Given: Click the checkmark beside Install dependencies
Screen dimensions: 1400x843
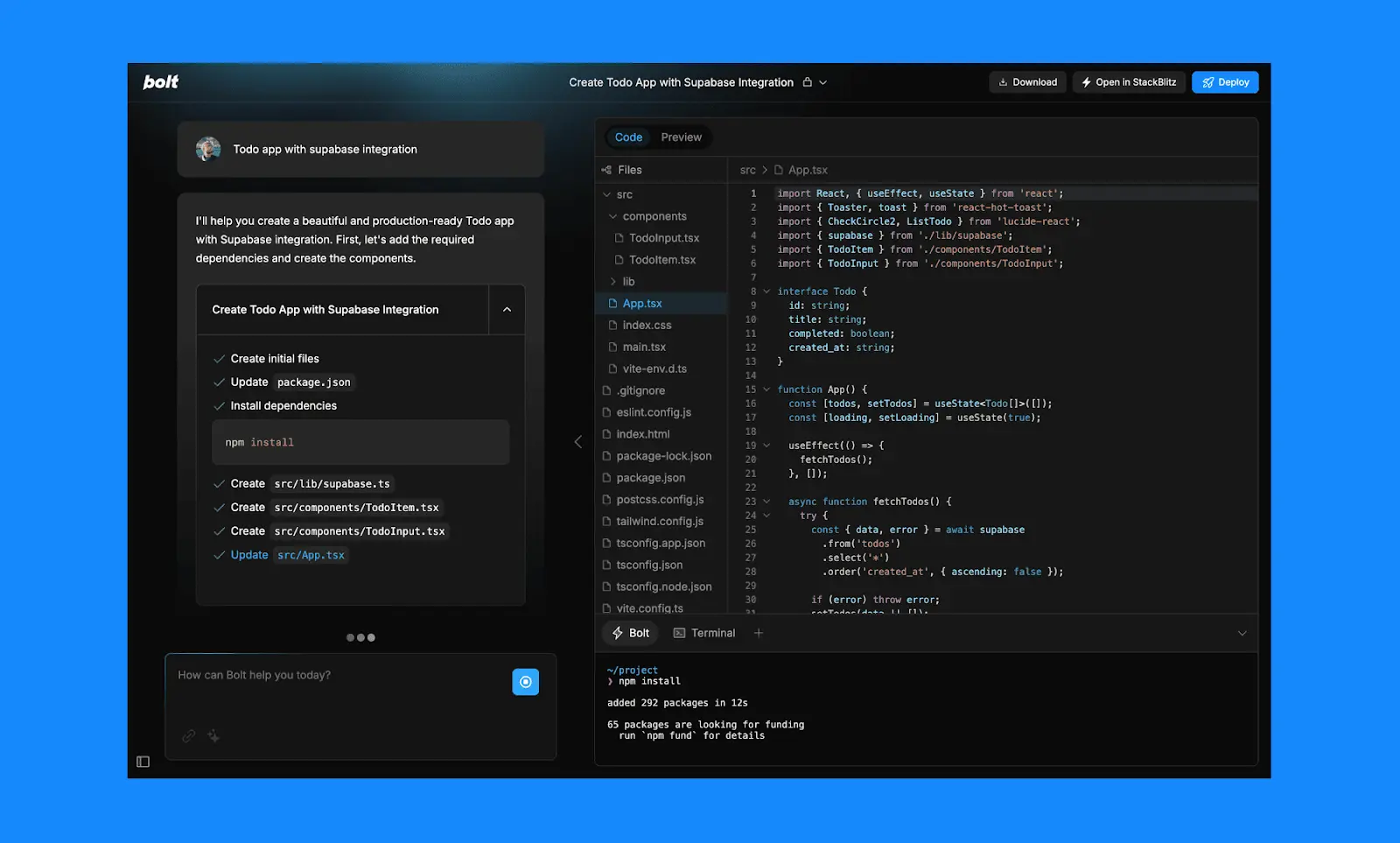Looking at the screenshot, I should 218,405.
